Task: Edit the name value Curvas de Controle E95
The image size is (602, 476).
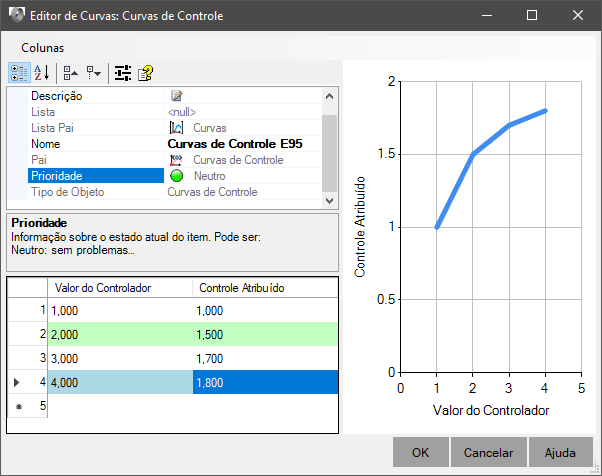Action: click(x=235, y=144)
